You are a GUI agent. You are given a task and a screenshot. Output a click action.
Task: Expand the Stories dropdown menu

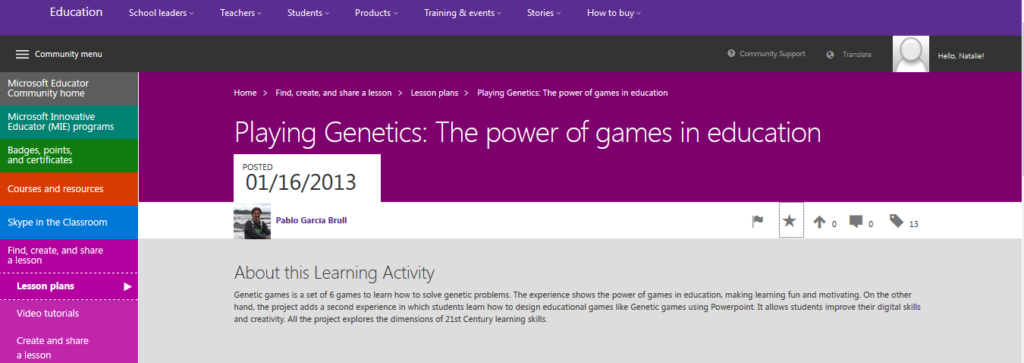coord(543,13)
